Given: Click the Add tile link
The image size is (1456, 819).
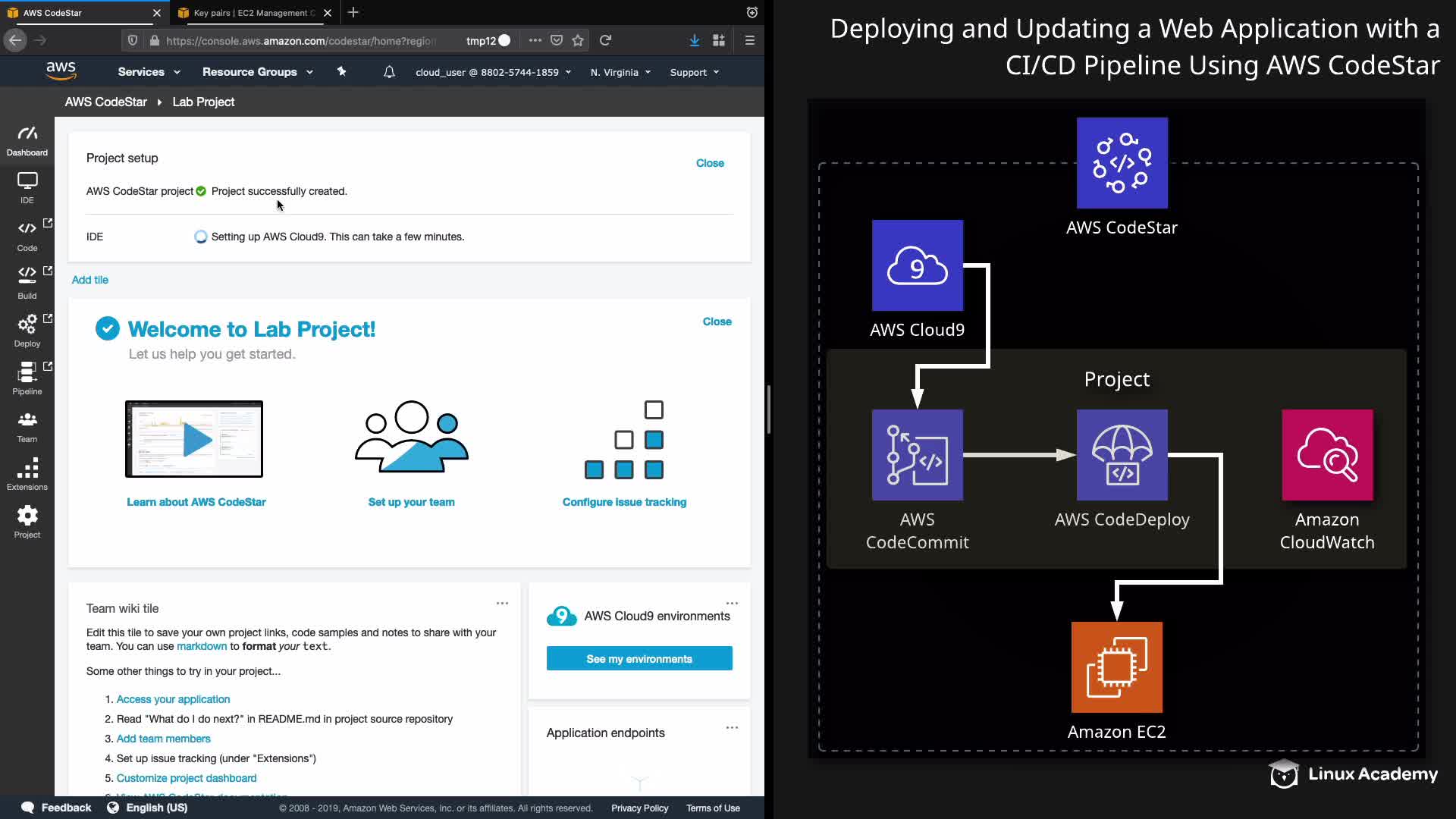Looking at the screenshot, I should (89, 280).
